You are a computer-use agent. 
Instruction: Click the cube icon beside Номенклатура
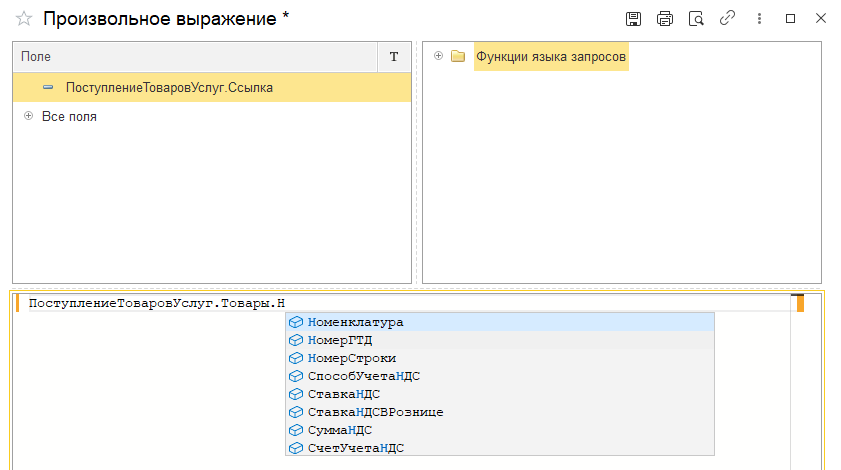(296, 322)
